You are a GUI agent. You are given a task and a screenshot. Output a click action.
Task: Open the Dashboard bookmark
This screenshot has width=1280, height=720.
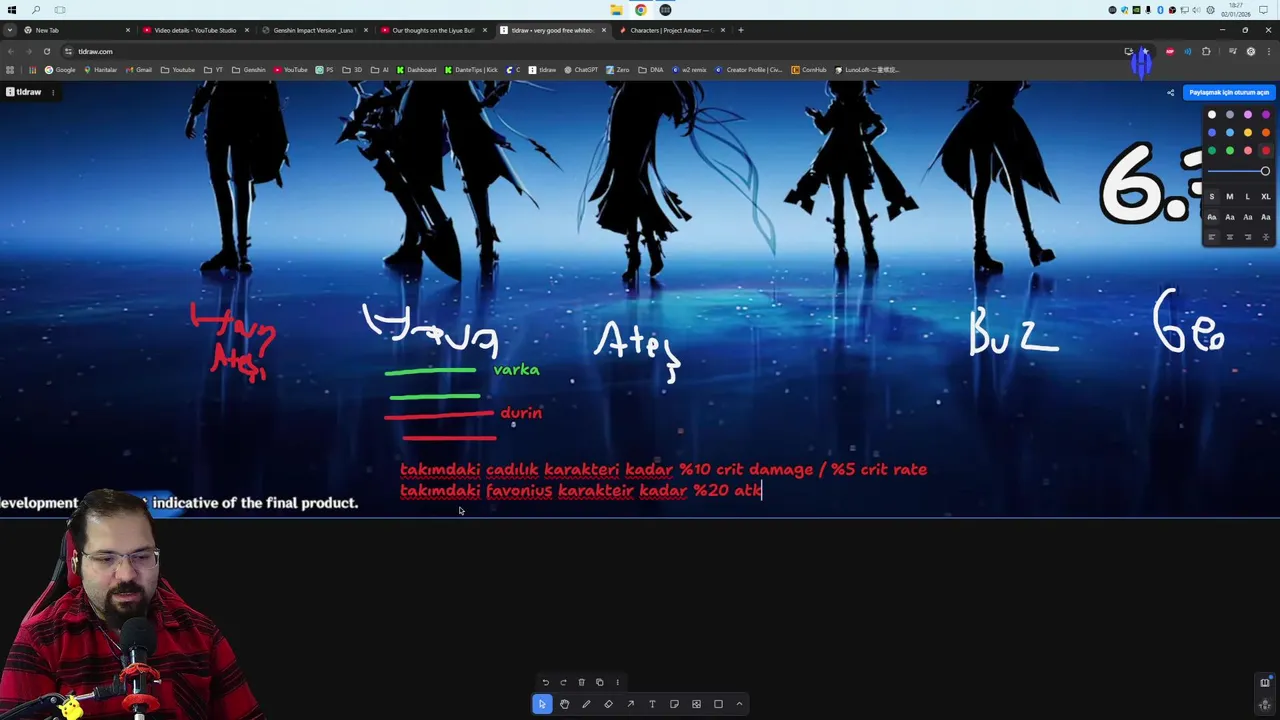coord(416,70)
